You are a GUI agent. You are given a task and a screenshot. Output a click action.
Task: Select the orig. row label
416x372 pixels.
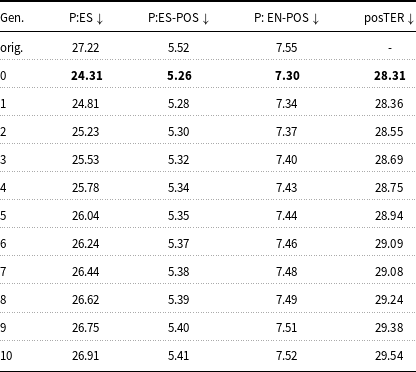point(11,48)
